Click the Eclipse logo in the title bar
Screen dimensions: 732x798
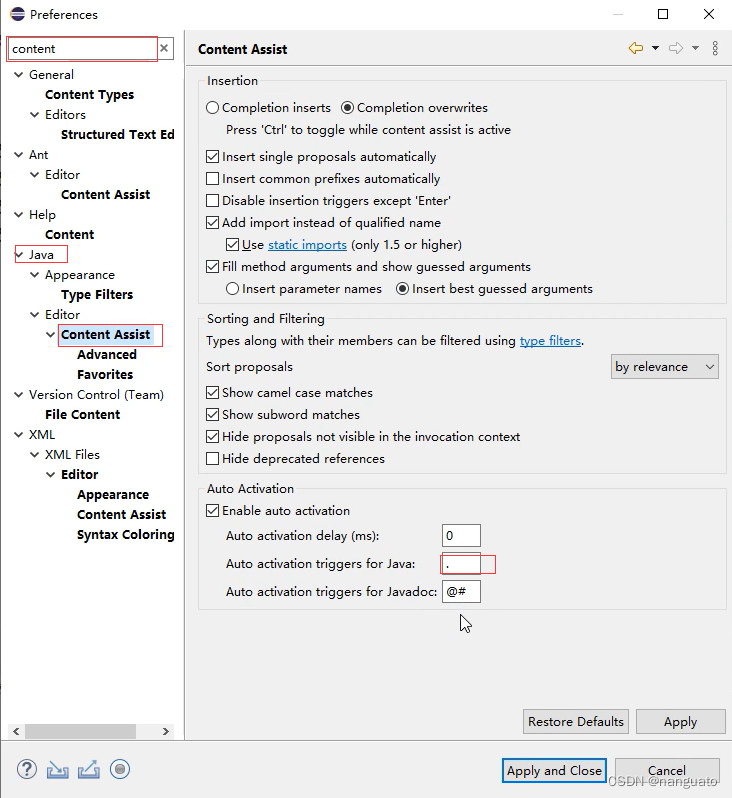click(17, 14)
